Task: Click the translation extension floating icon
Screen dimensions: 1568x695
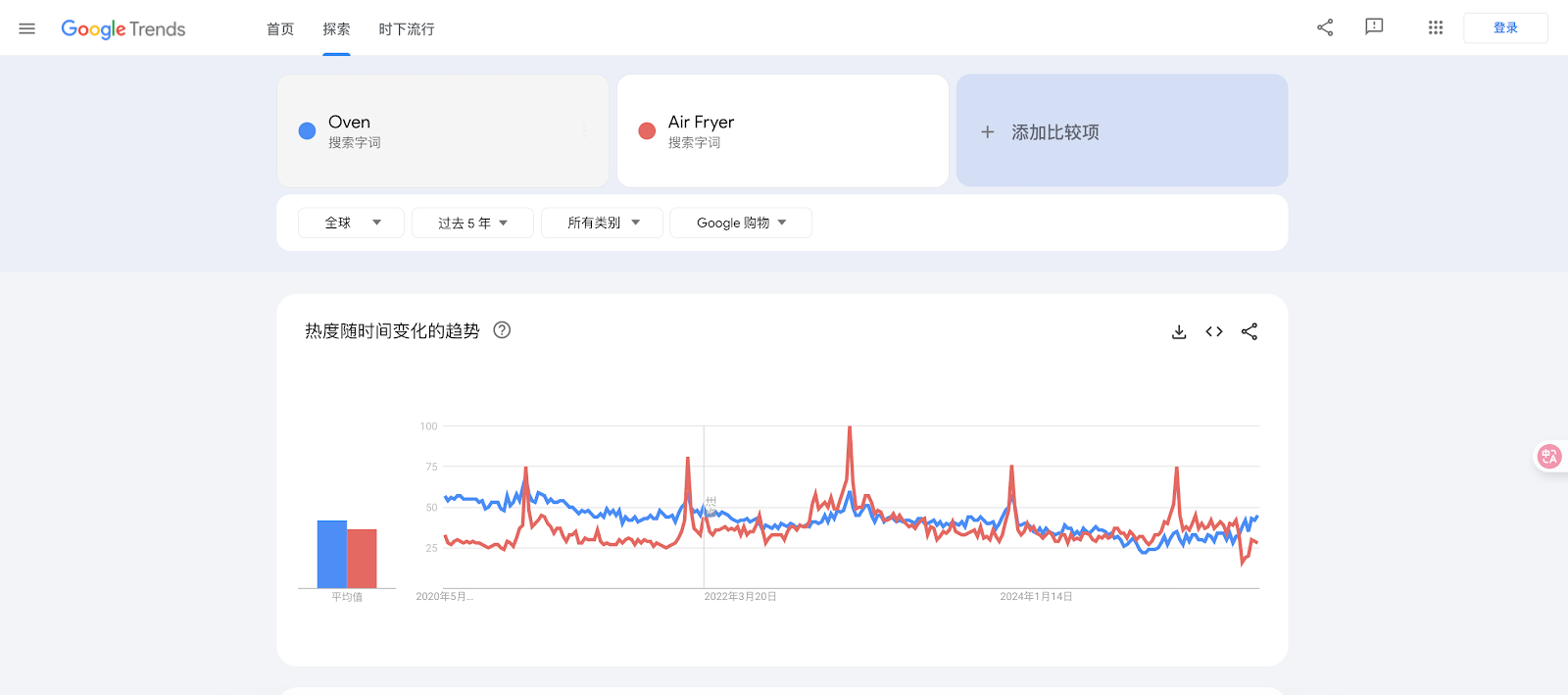Action: click(1549, 457)
